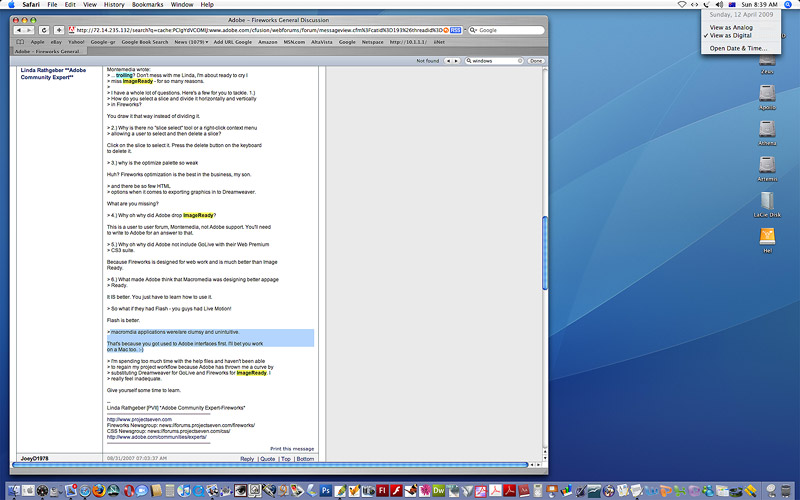Click the 'Not found' status text

click(x=428, y=61)
